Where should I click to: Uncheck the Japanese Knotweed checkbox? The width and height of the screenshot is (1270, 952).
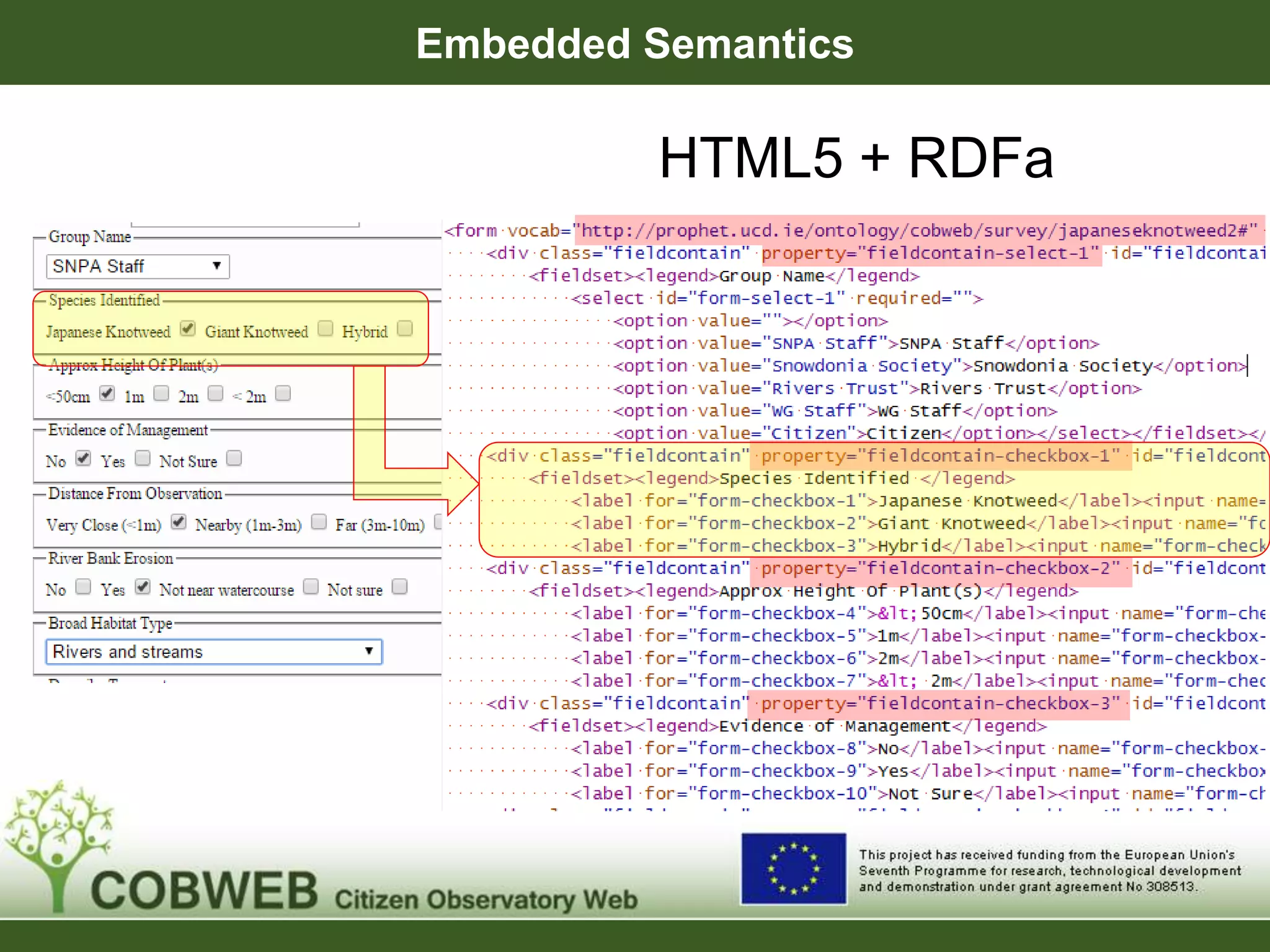[188, 328]
